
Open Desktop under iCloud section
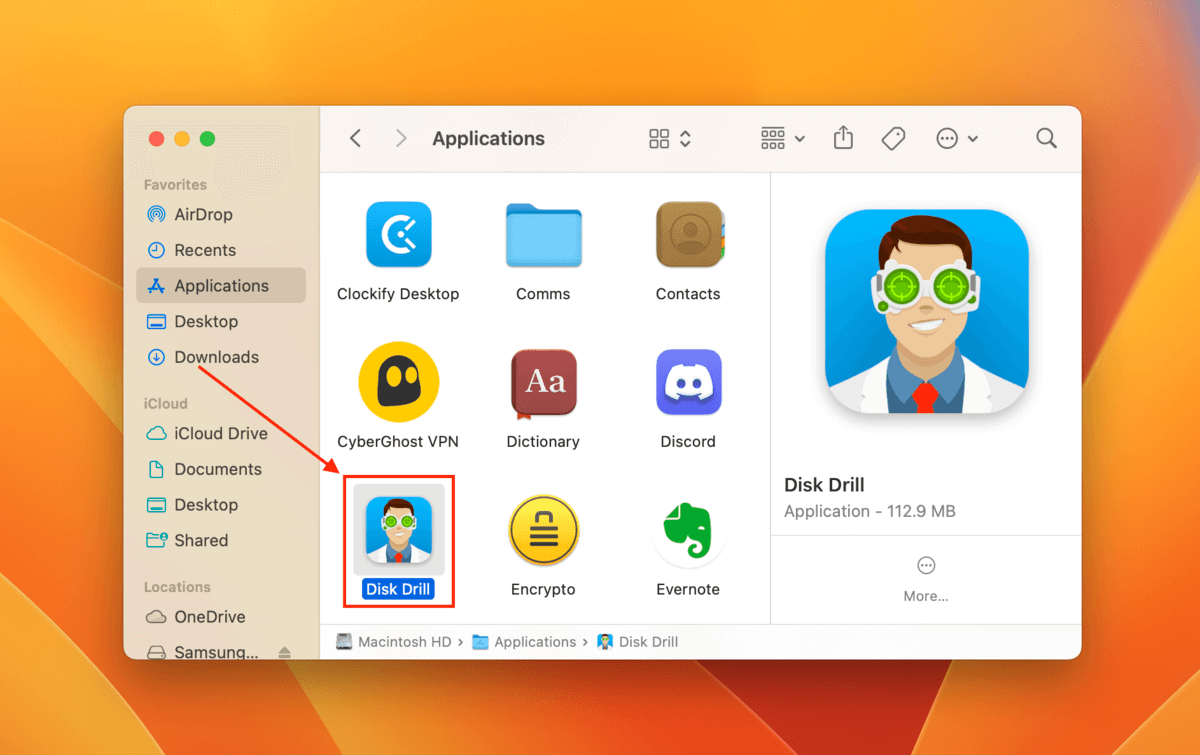(221, 505)
